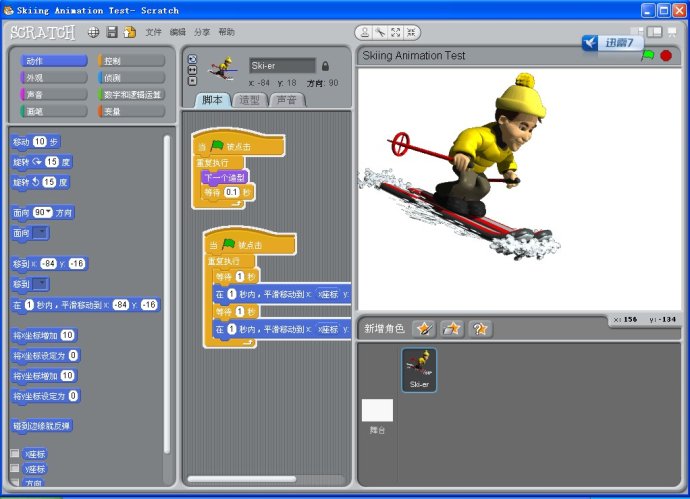Open the 面向 target dropdown in palette
690x499 pixels.
pyautogui.click(x=40, y=233)
